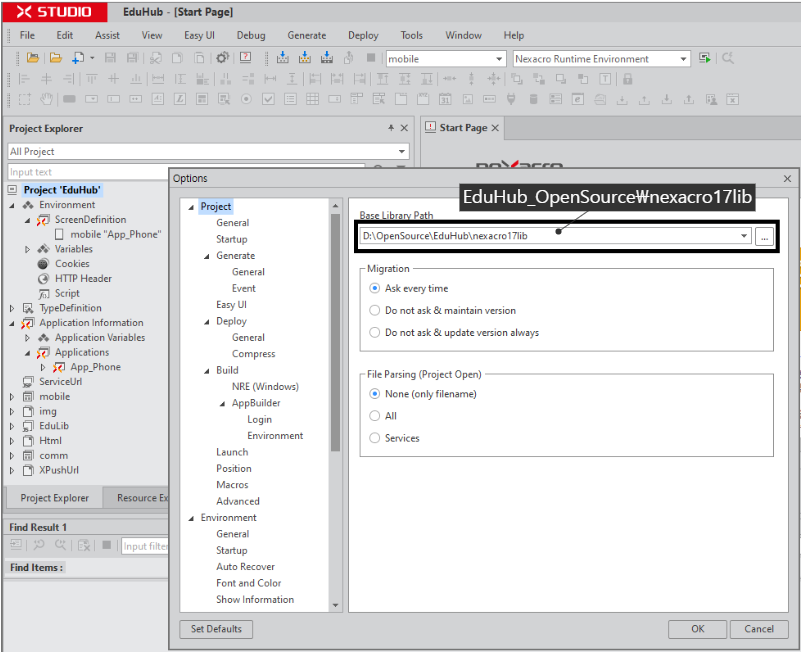
Task: Click the Set Defaults button
Action: 216,629
